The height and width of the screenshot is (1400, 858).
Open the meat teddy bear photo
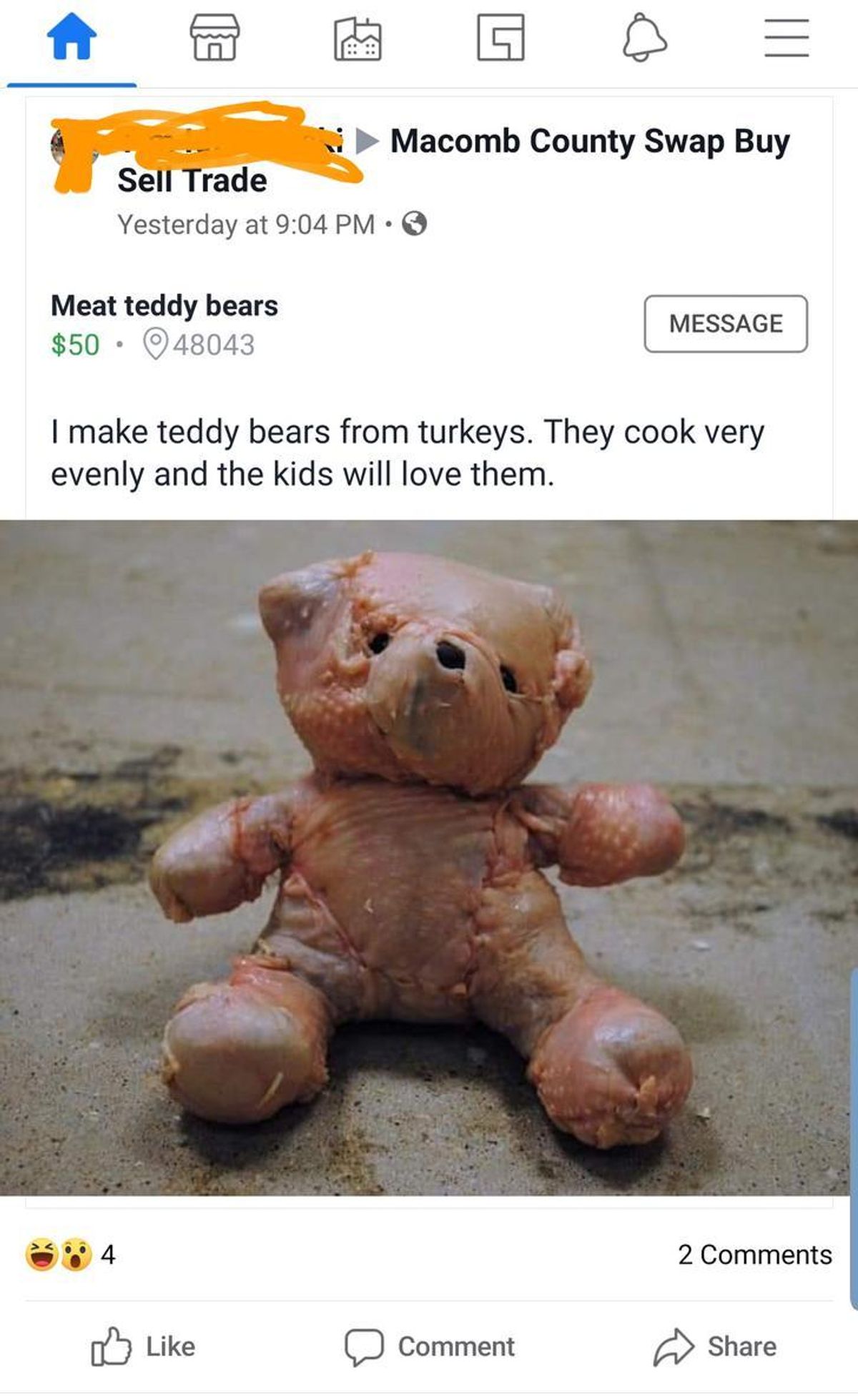point(429,857)
